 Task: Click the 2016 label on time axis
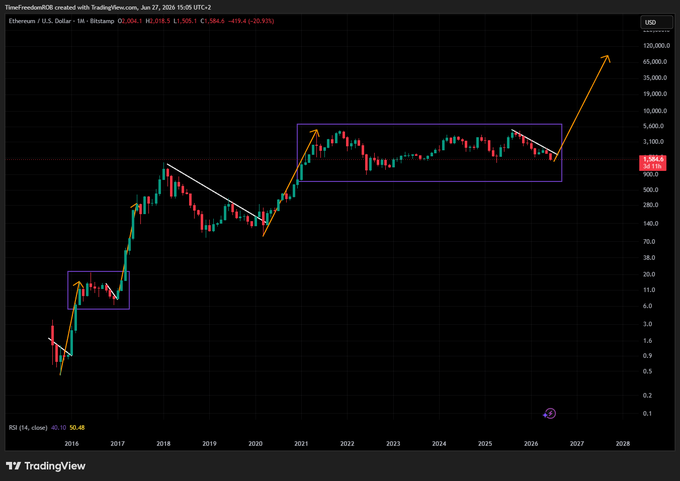72,444
